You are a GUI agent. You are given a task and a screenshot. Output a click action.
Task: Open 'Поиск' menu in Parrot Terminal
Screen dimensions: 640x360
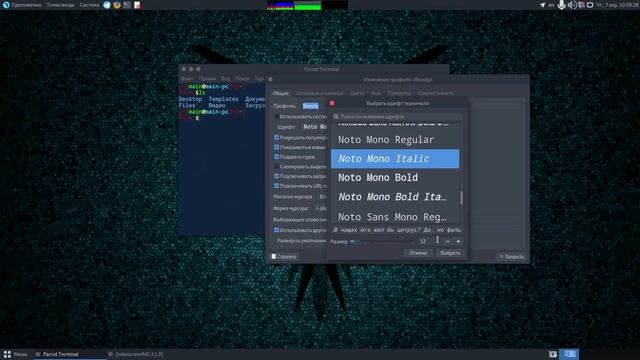pyautogui.click(x=242, y=78)
